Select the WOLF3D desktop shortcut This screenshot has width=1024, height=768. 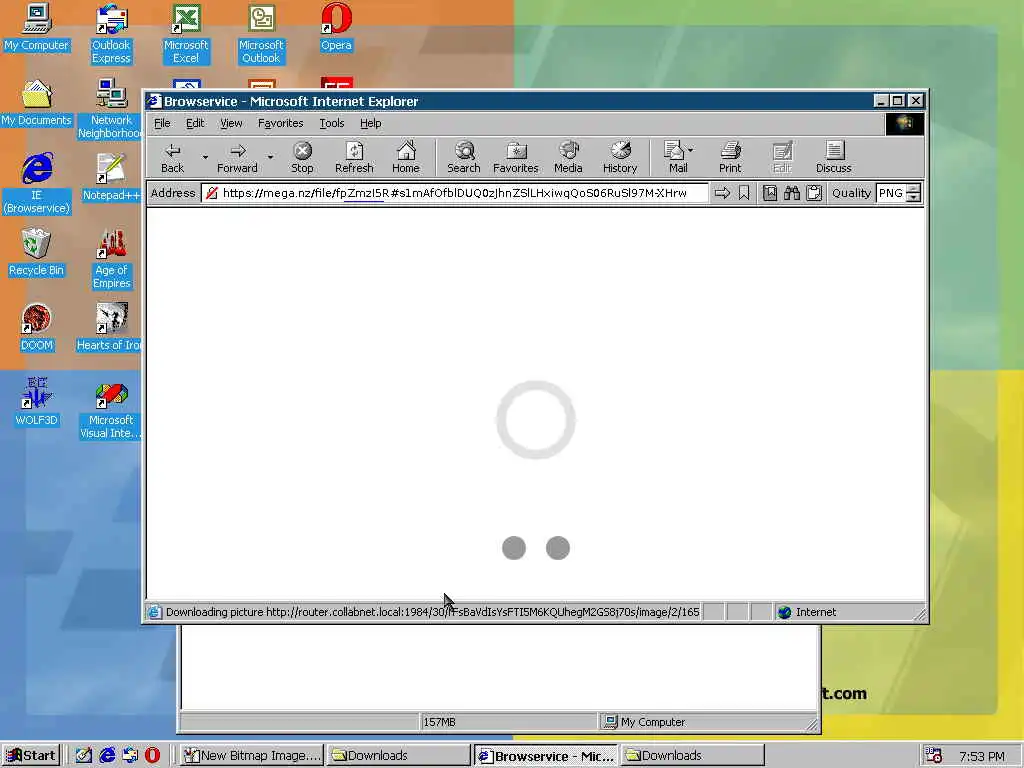(x=37, y=403)
